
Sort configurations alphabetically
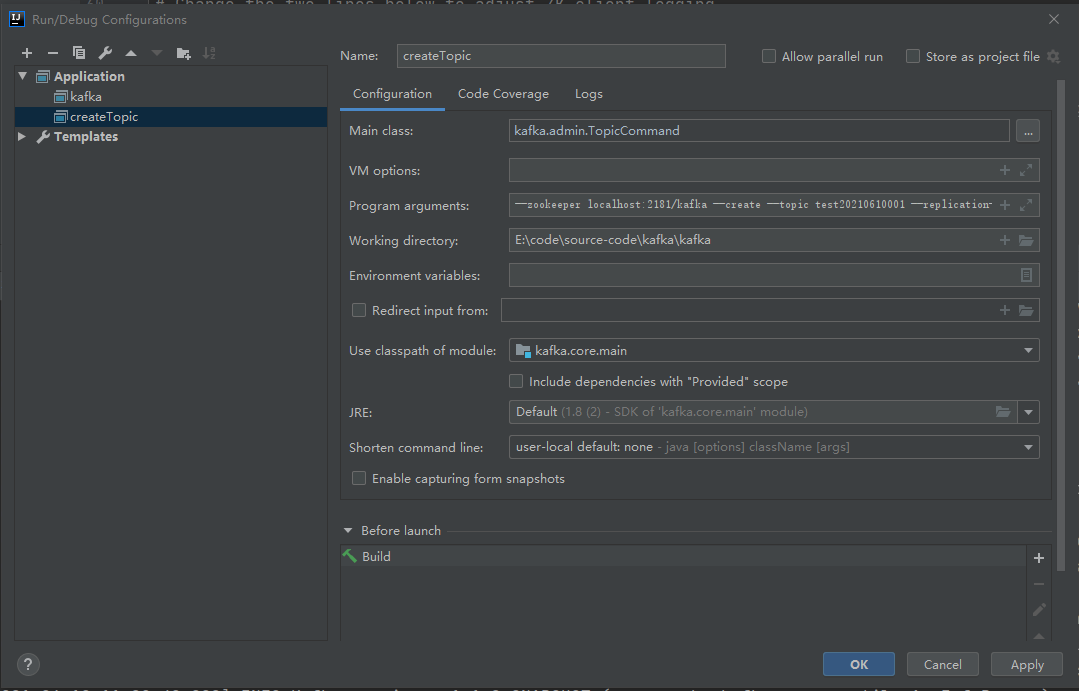209,53
